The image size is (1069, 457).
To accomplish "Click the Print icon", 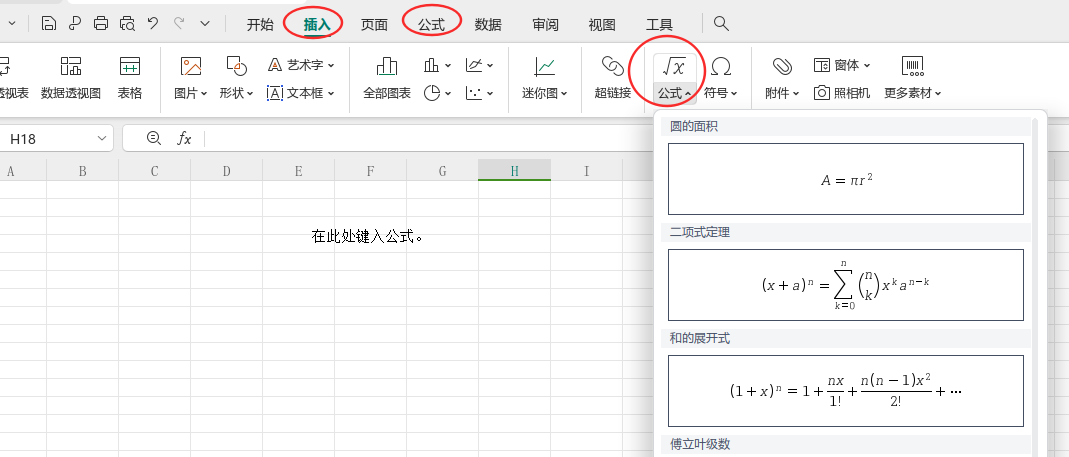I will 101,24.
